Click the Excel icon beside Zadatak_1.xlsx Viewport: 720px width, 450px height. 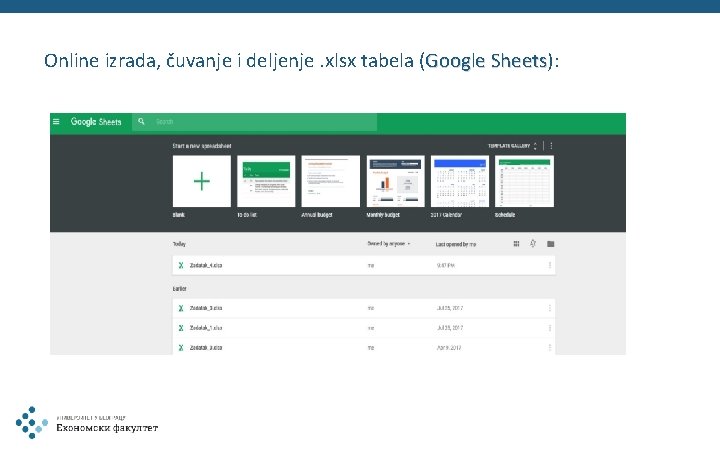tap(181, 328)
